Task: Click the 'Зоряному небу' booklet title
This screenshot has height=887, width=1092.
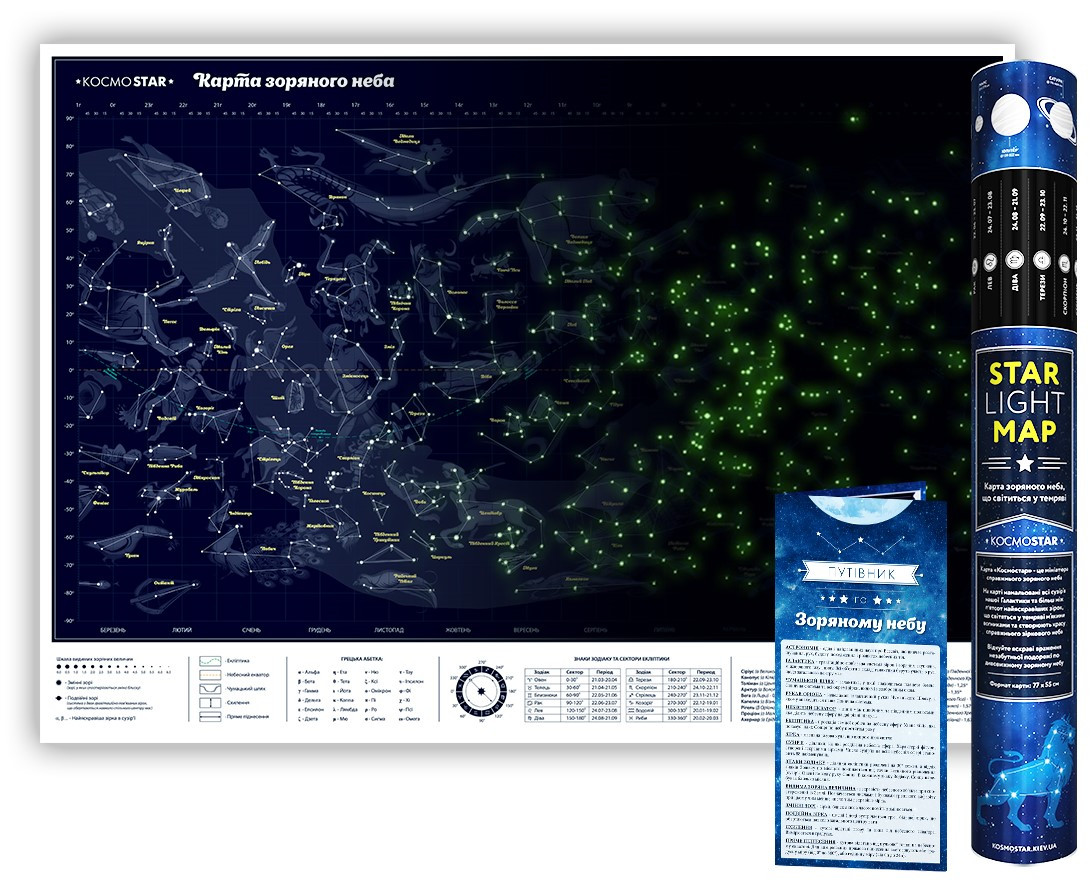Action: [861, 620]
